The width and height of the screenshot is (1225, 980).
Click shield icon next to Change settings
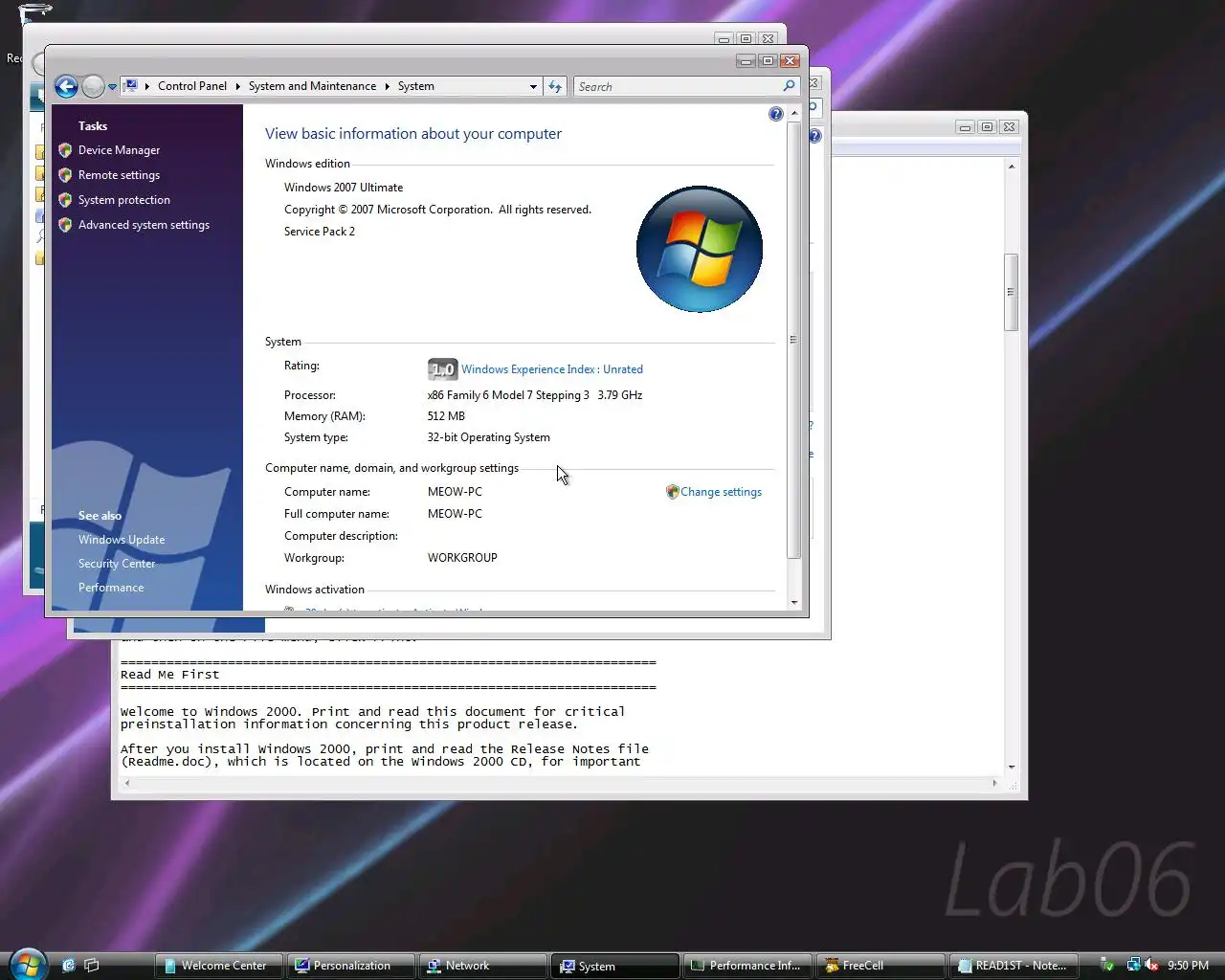[672, 492]
